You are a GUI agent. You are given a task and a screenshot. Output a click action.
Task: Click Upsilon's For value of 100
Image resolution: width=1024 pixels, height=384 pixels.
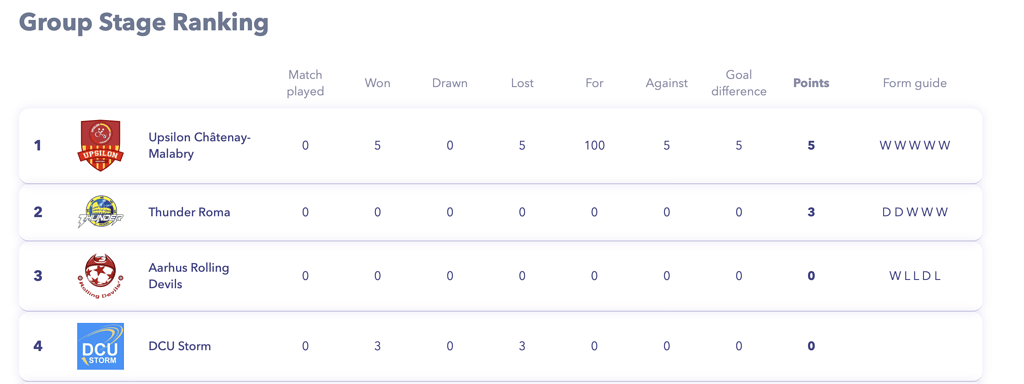coord(594,146)
